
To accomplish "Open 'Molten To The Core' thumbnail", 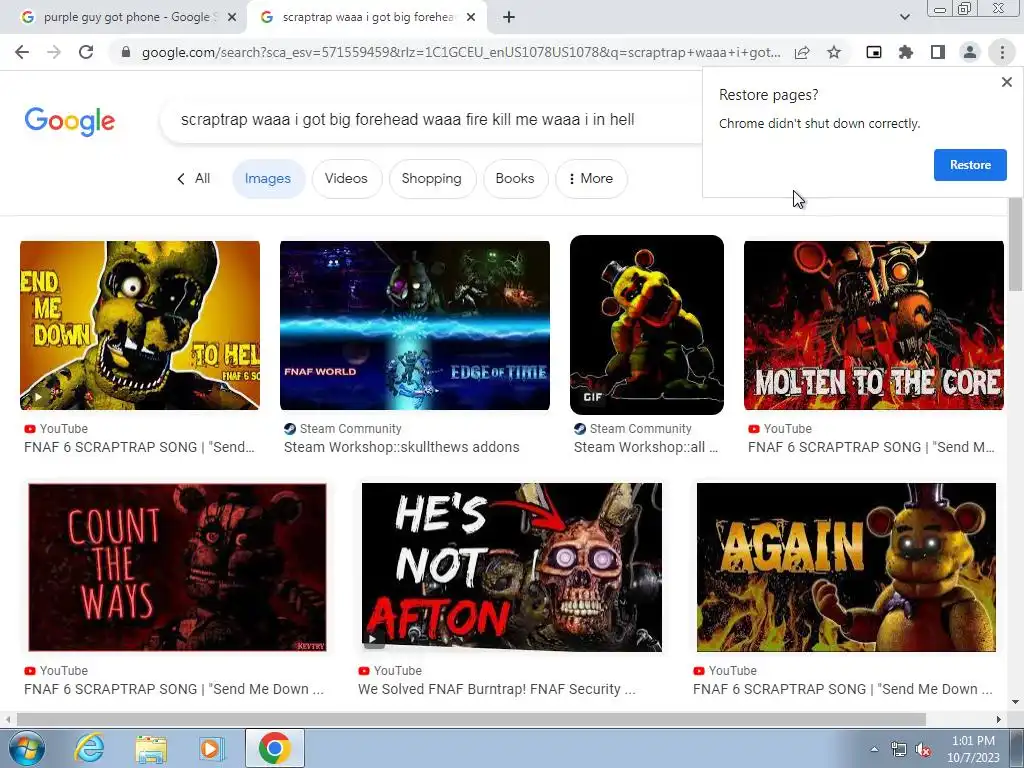I will [874, 325].
